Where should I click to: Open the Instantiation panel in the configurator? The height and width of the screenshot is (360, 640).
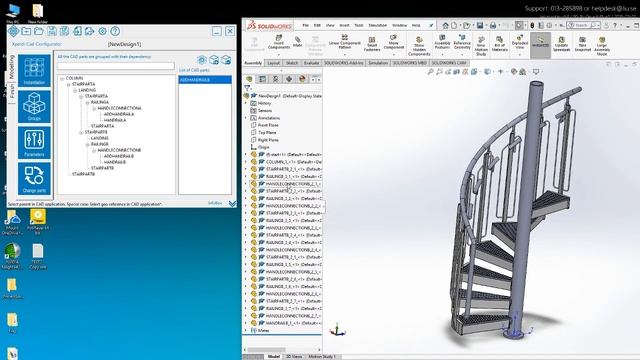(34, 71)
